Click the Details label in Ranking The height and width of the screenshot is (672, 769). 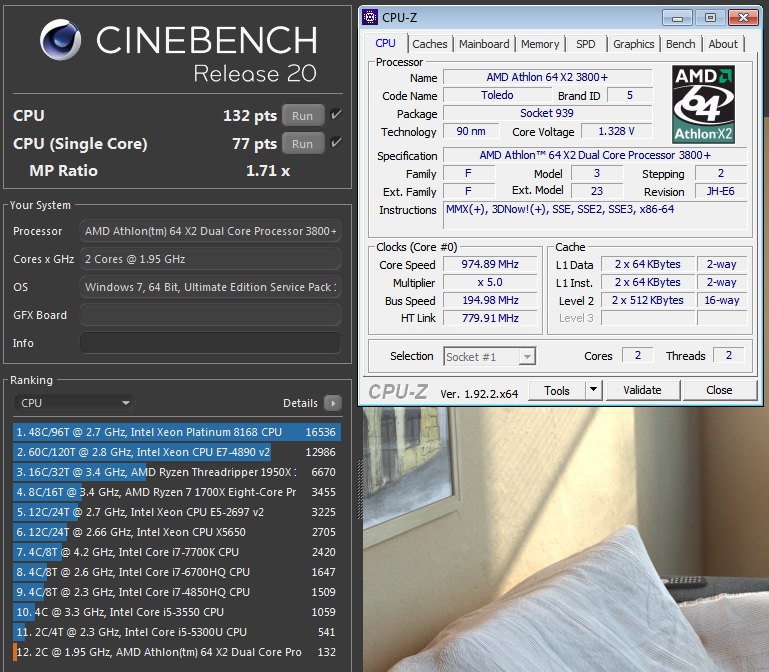300,403
